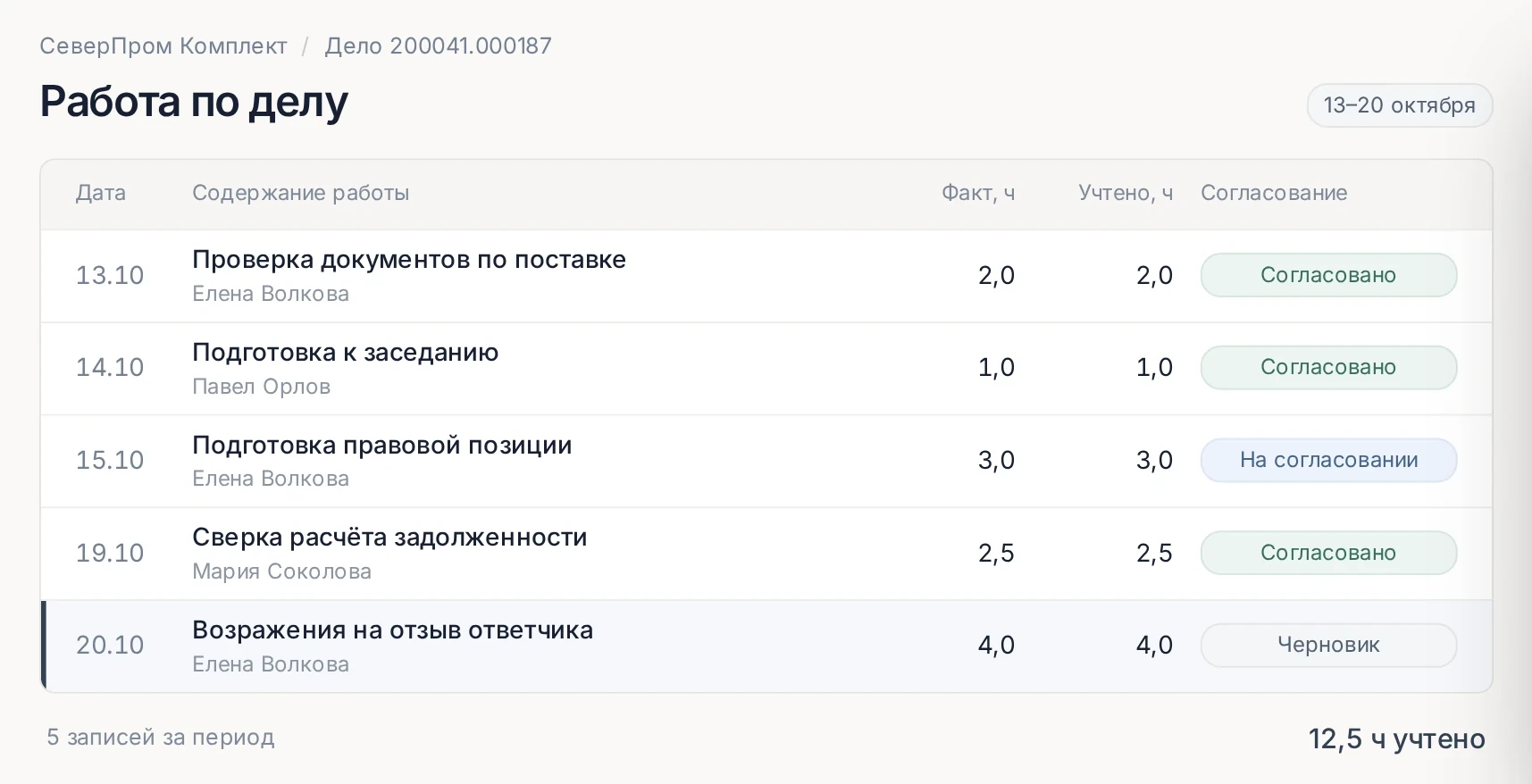This screenshot has height=784, width=1532.
Task: Click the На согласовании status badge
Action: coord(1328,460)
